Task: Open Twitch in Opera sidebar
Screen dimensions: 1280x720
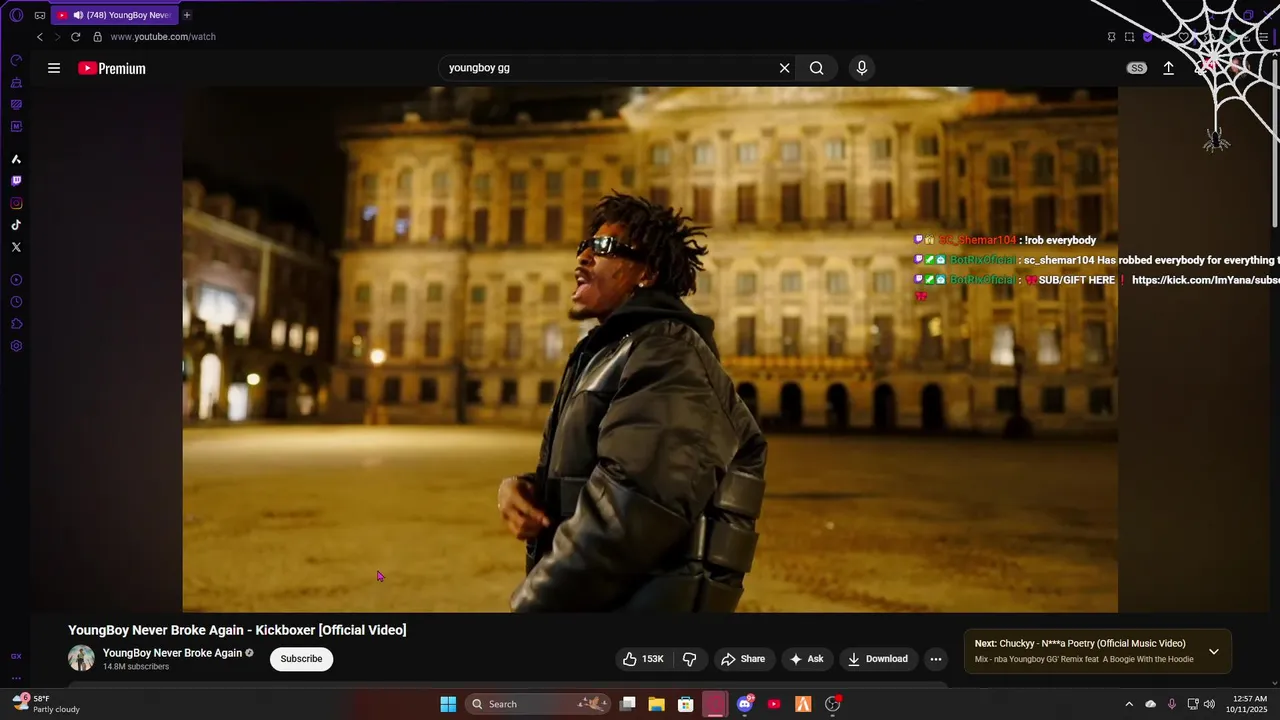Action: pos(16,181)
